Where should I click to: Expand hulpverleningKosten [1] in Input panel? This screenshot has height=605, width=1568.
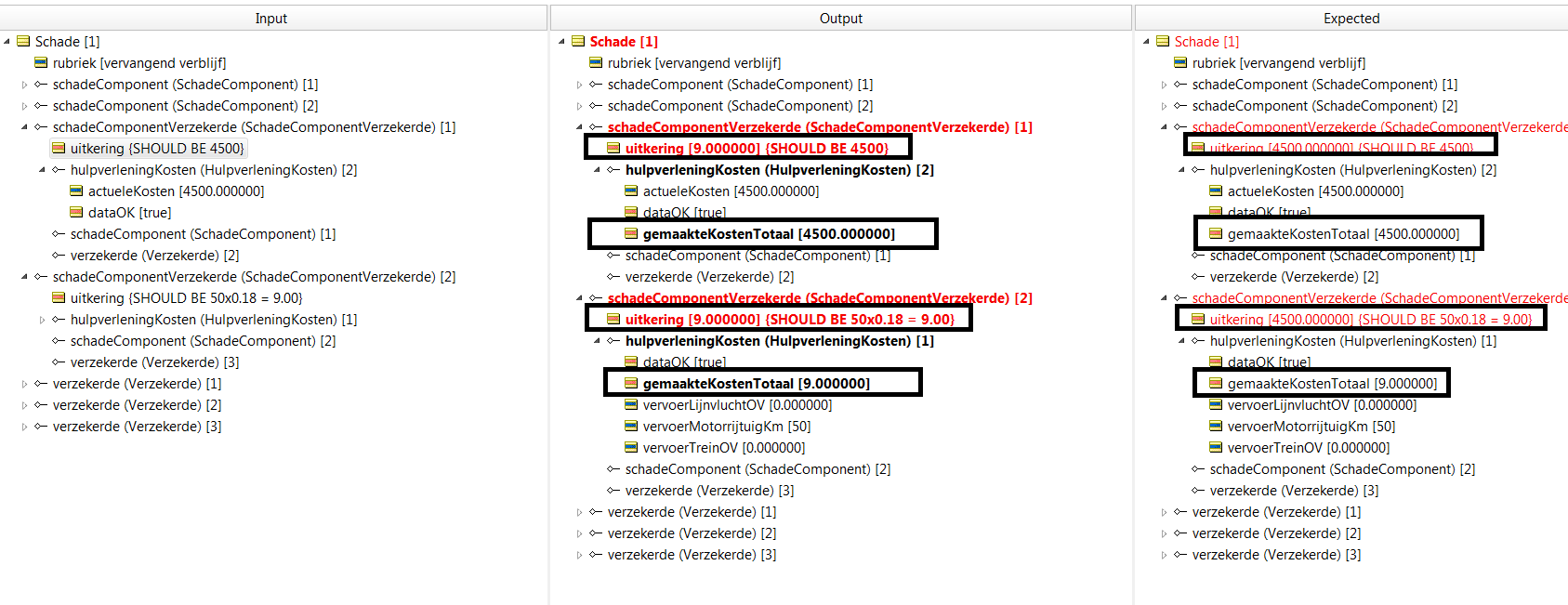click(42, 320)
